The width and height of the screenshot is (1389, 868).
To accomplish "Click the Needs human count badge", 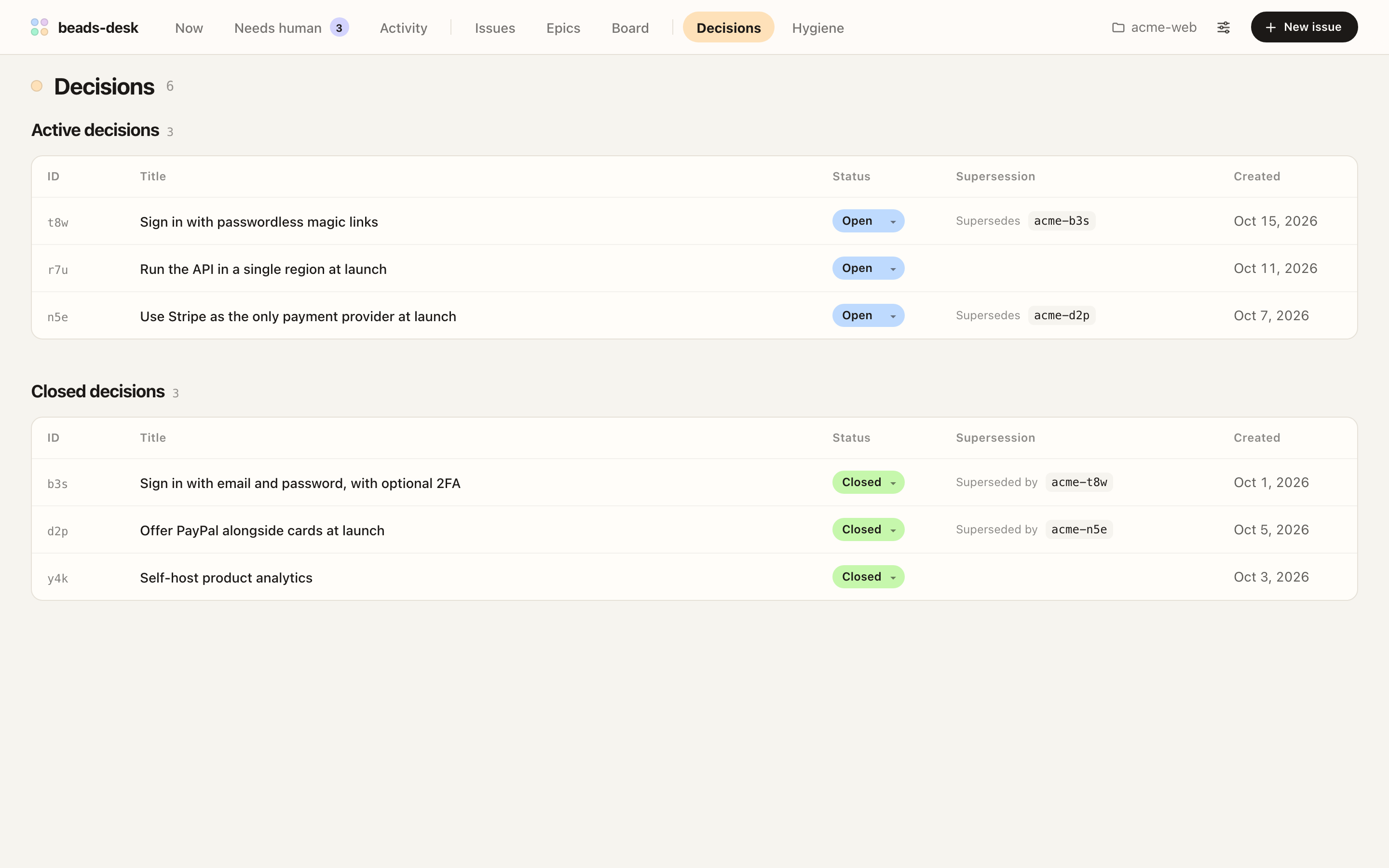I will (x=339, y=27).
